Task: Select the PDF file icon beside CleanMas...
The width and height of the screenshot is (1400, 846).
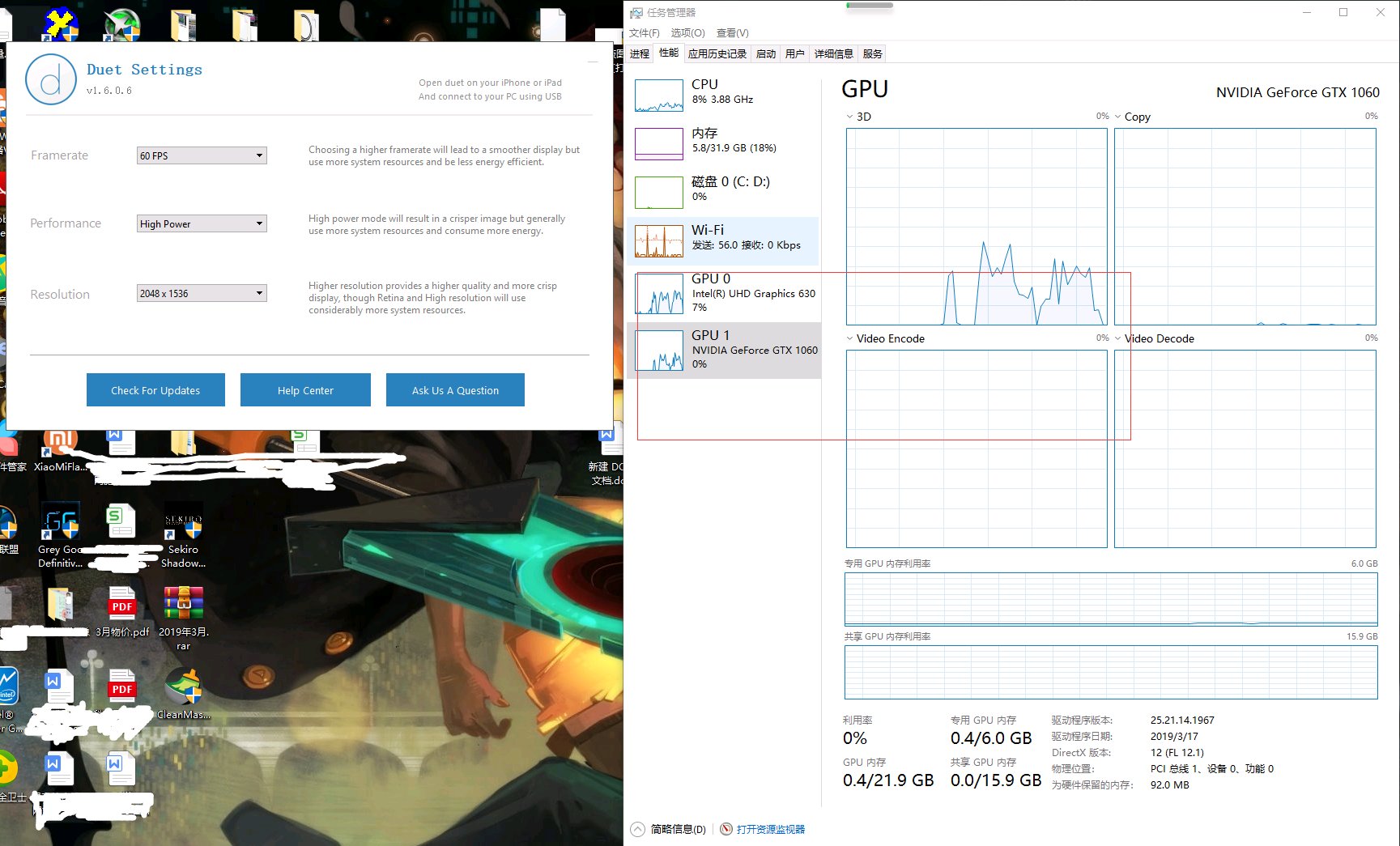Action: [122, 686]
